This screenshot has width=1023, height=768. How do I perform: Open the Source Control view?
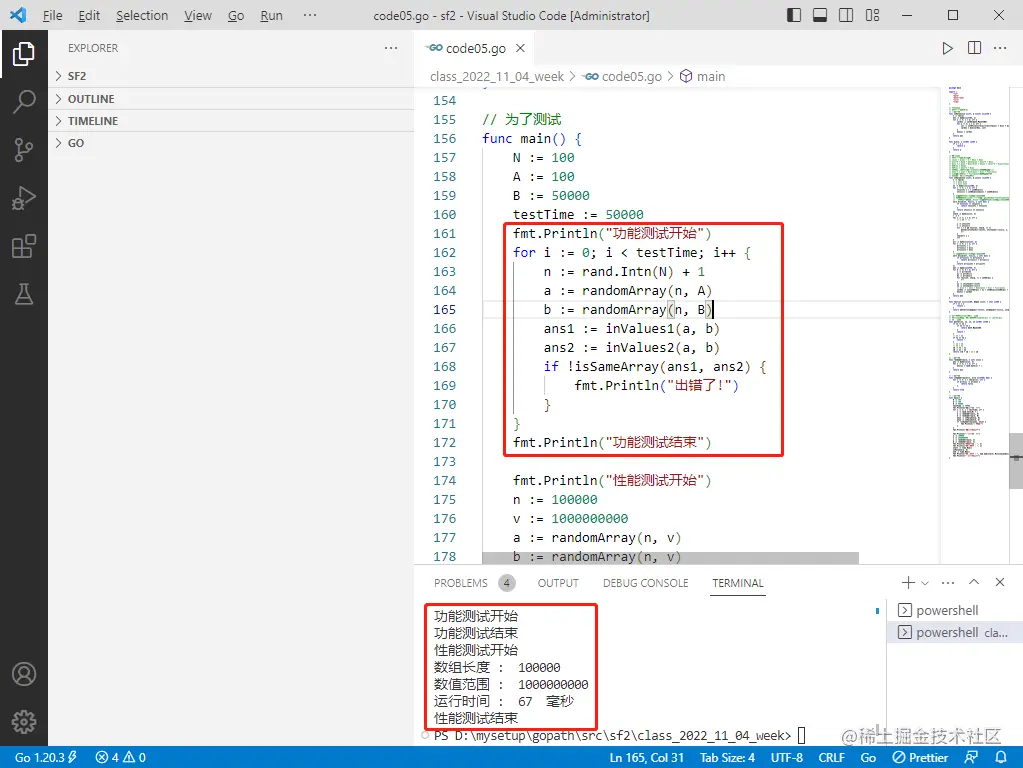23,150
